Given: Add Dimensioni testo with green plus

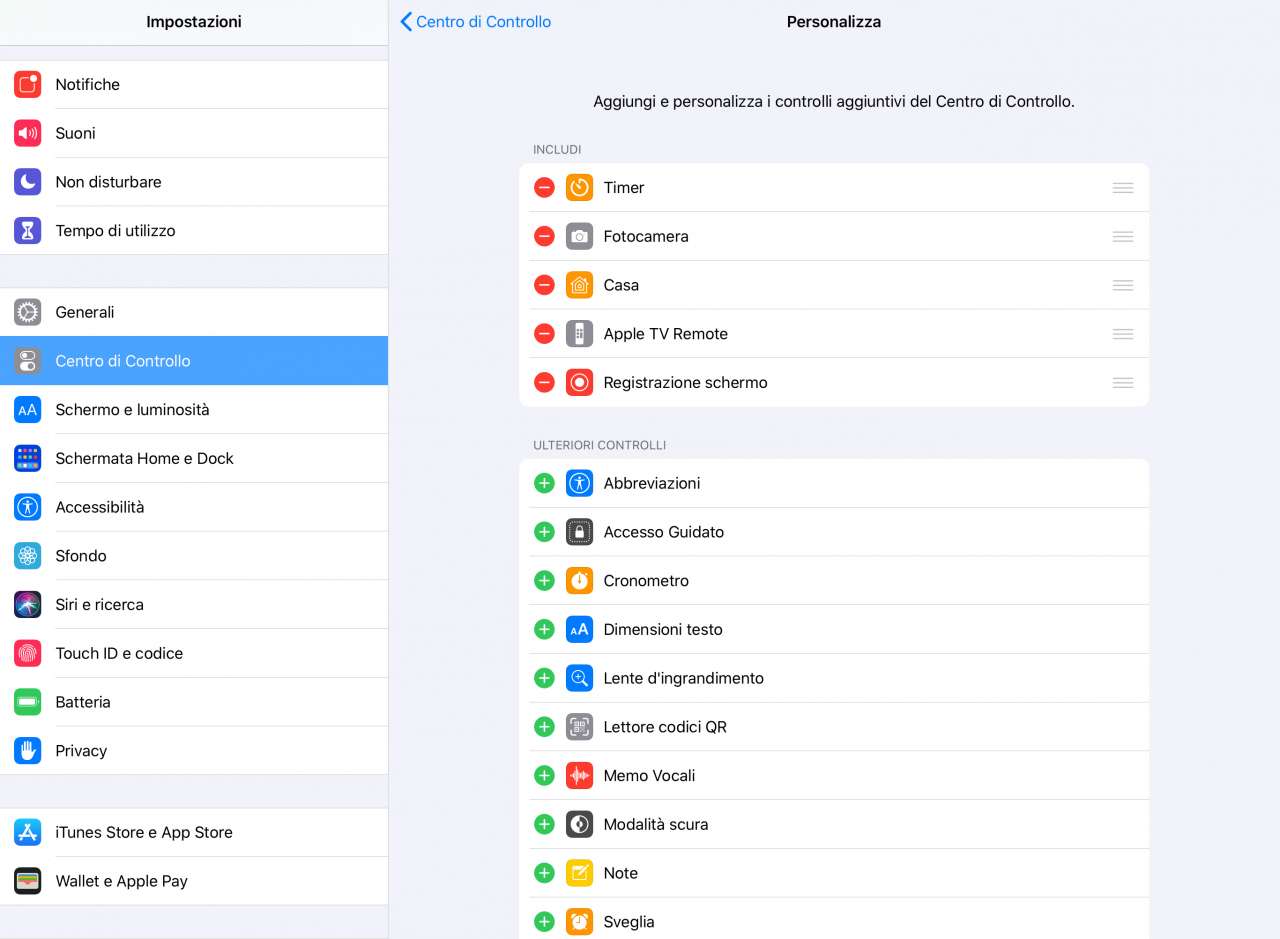Looking at the screenshot, I should 544,630.
